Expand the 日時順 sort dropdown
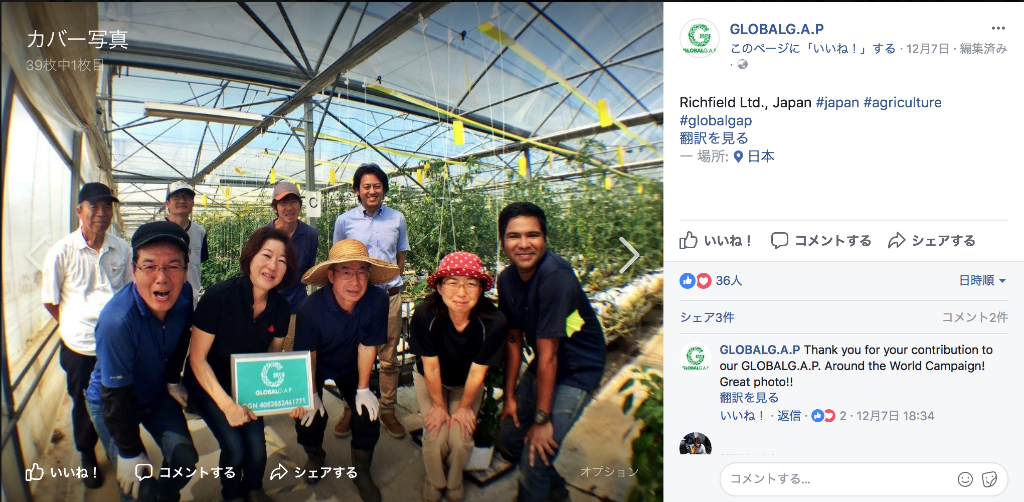 tap(982, 281)
